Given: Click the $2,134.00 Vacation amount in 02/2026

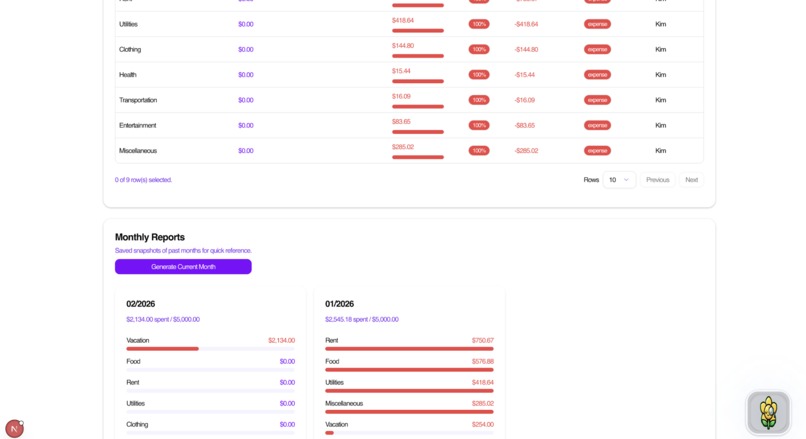Looking at the screenshot, I should 281,340.
